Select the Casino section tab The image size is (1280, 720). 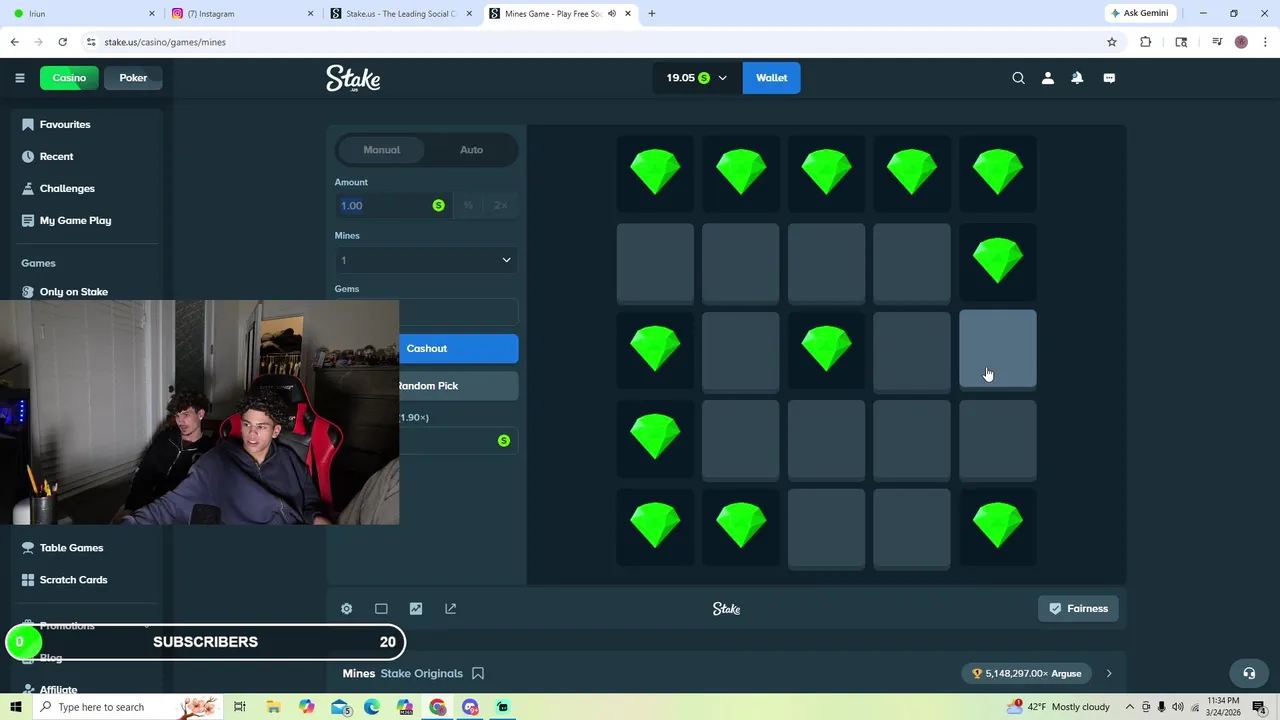tap(69, 78)
